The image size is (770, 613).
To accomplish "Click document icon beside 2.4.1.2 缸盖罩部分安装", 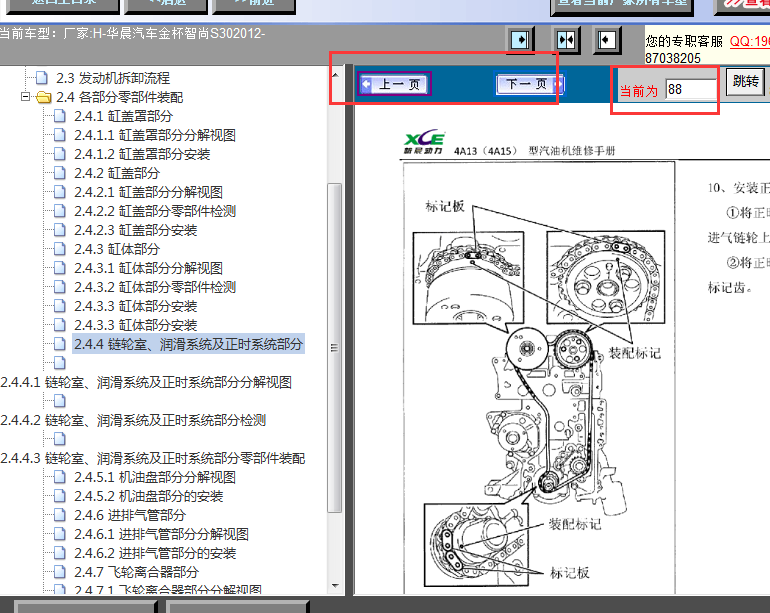I will tap(59, 154).
